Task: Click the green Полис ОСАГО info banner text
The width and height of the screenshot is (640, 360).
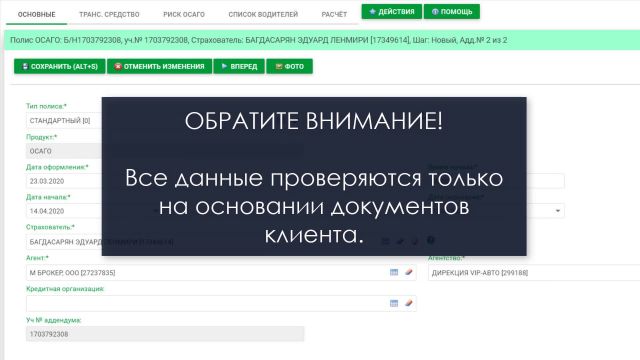Action: pyautogui.click(x=258, y=40)
